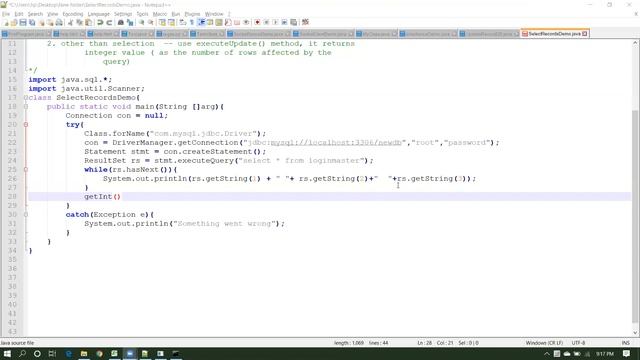640x360 pixels.
Task: Toggle file monitoring with the eye icon
Action: click(x=246, y=22)
